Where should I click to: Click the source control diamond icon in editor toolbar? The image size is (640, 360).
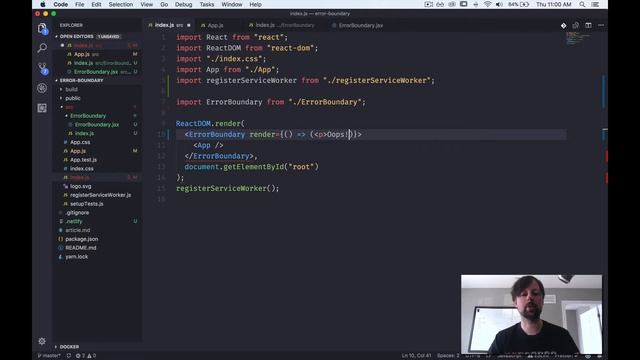563,25
